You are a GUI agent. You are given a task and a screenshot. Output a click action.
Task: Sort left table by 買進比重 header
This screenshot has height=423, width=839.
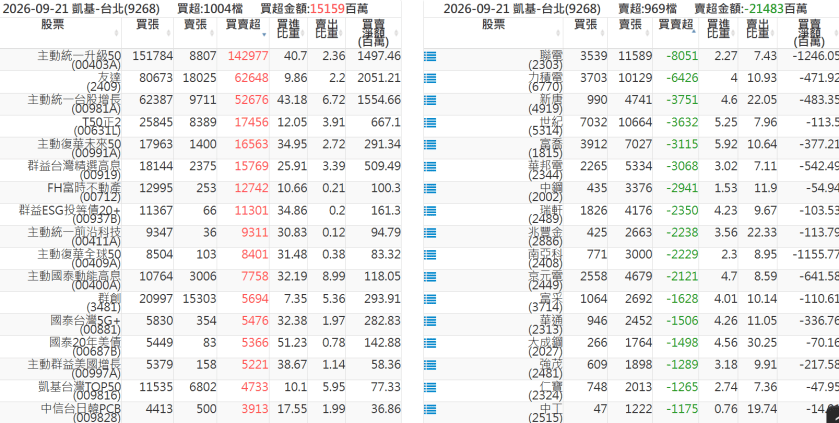(288, 33)
